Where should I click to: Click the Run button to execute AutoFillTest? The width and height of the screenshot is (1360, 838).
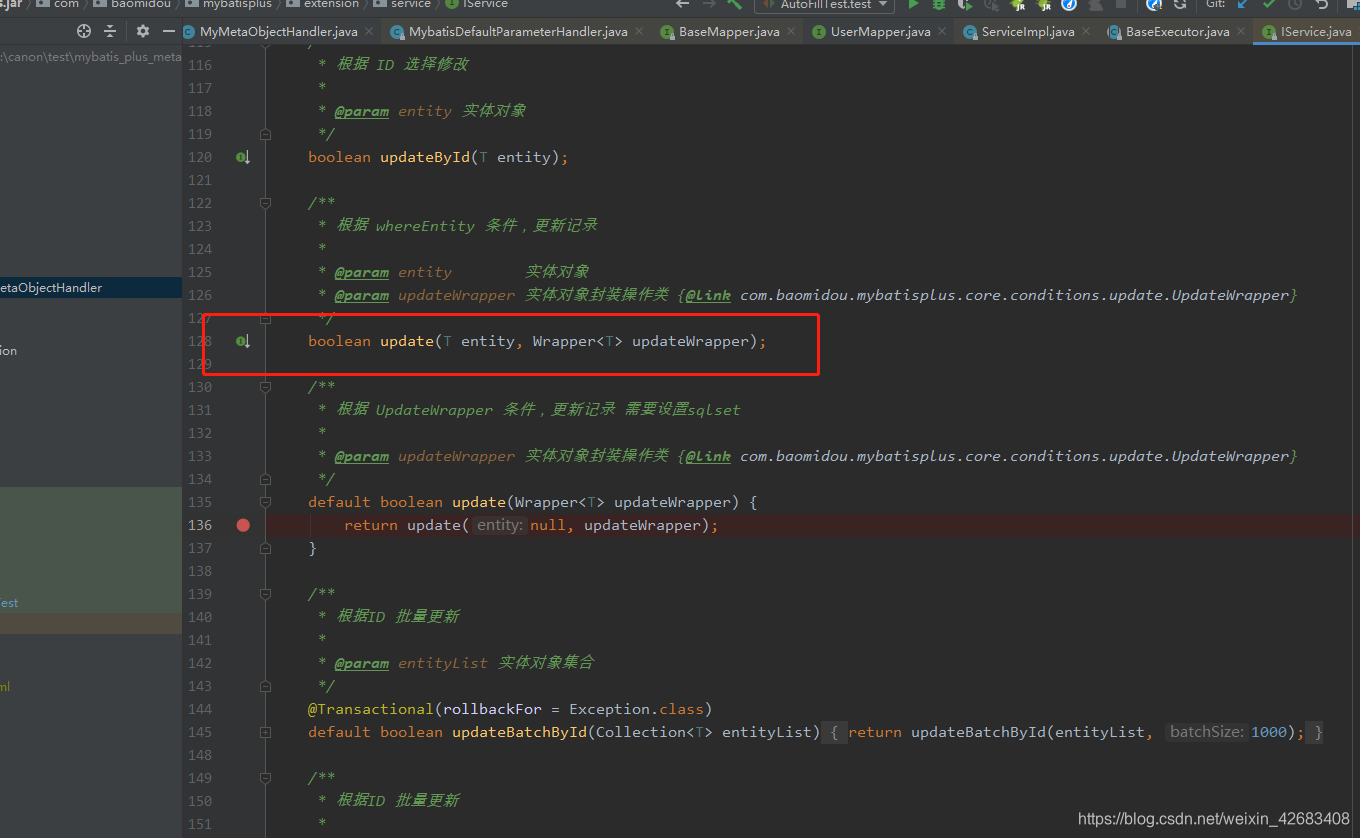pyautogui.click(x=912, y=6)
